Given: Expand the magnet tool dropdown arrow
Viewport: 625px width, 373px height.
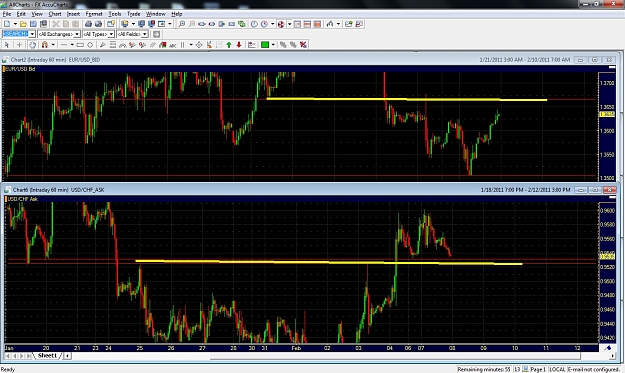Looking at the screenshot, I should click(x=53, y=45).
